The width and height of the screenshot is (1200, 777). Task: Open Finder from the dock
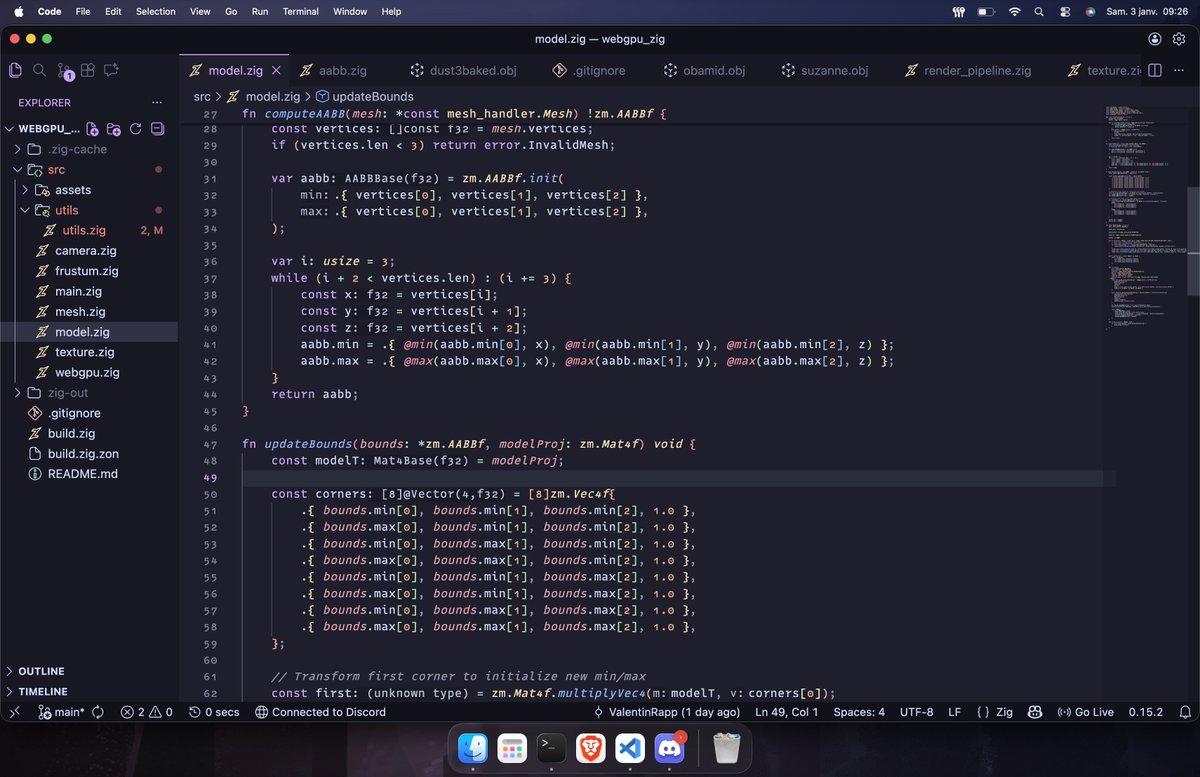point(472,747)
